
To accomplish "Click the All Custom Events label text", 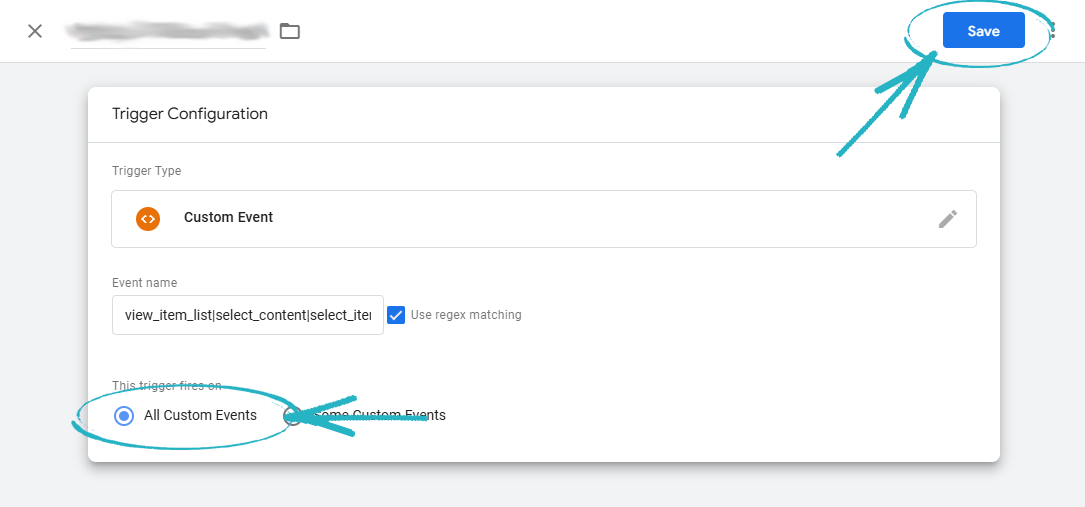I will click(200, 416).
